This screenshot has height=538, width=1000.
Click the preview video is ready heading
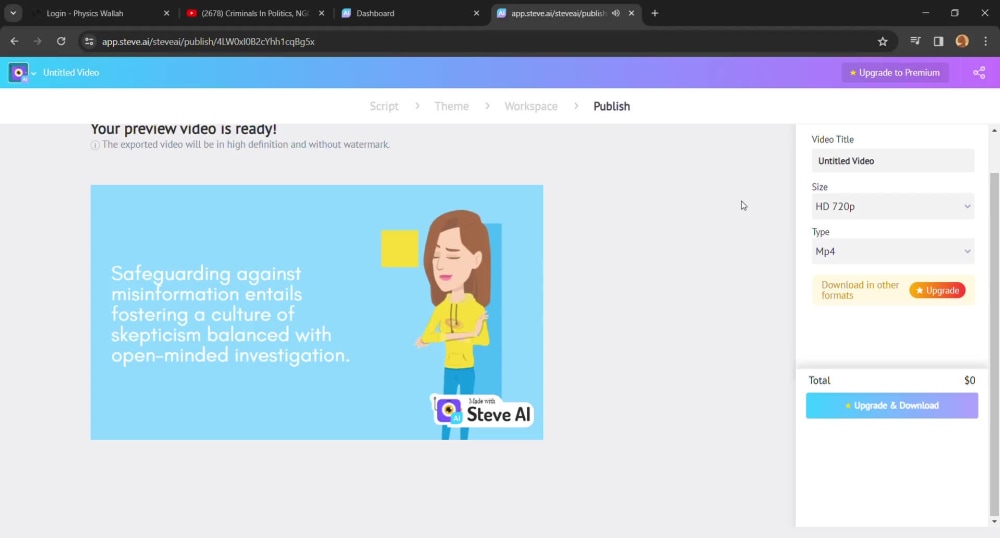(x=184, y=129)
